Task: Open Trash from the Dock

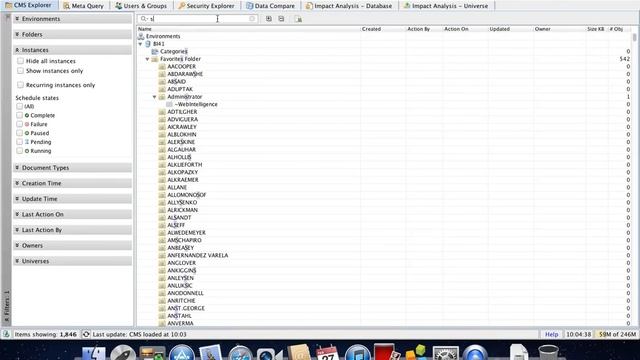Action: tap(548, 353)
